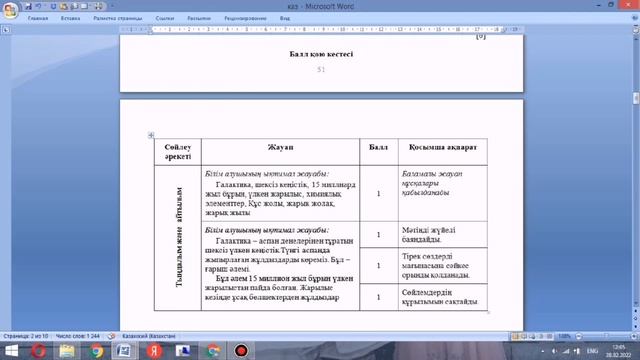Click the zoom slider handle

point(606,336)
